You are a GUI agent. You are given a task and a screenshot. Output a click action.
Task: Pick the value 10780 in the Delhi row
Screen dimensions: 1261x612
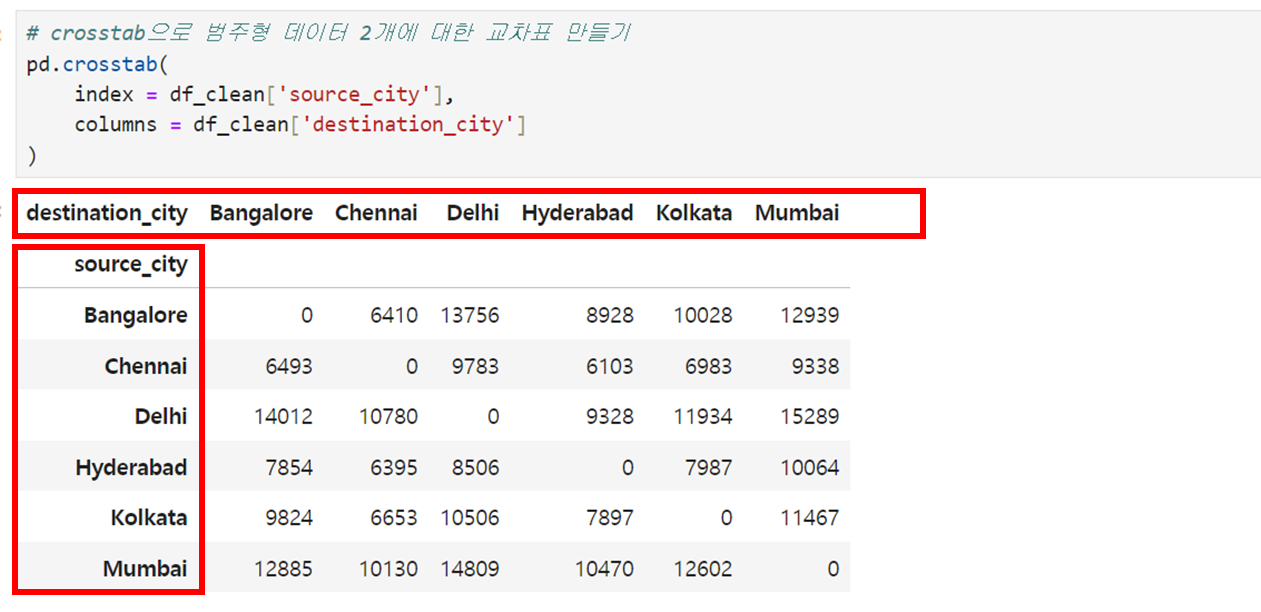389,416
